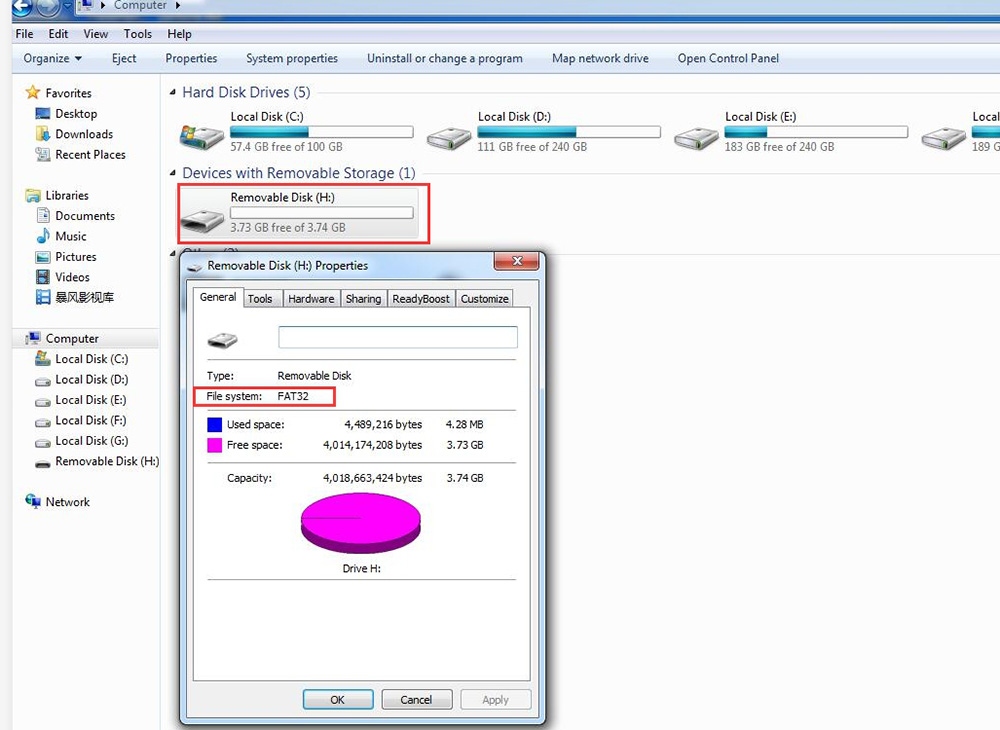Click the magenta Free space swatch

[215, 445]
